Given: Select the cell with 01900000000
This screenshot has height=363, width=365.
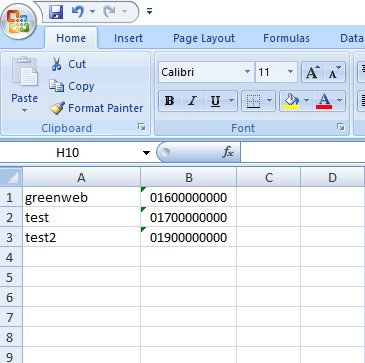Looking at the screenshot, I should coord(189,237).
